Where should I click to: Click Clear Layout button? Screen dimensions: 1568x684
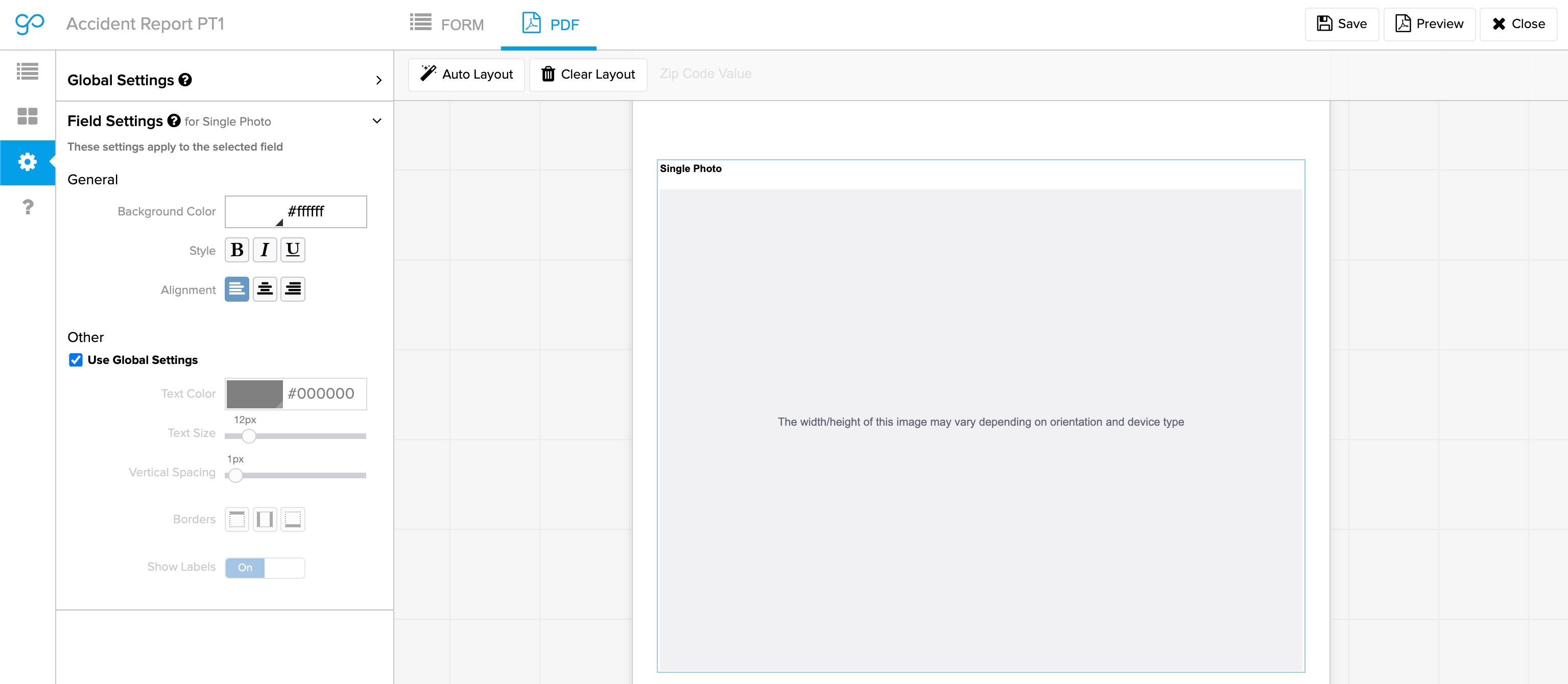588,74
